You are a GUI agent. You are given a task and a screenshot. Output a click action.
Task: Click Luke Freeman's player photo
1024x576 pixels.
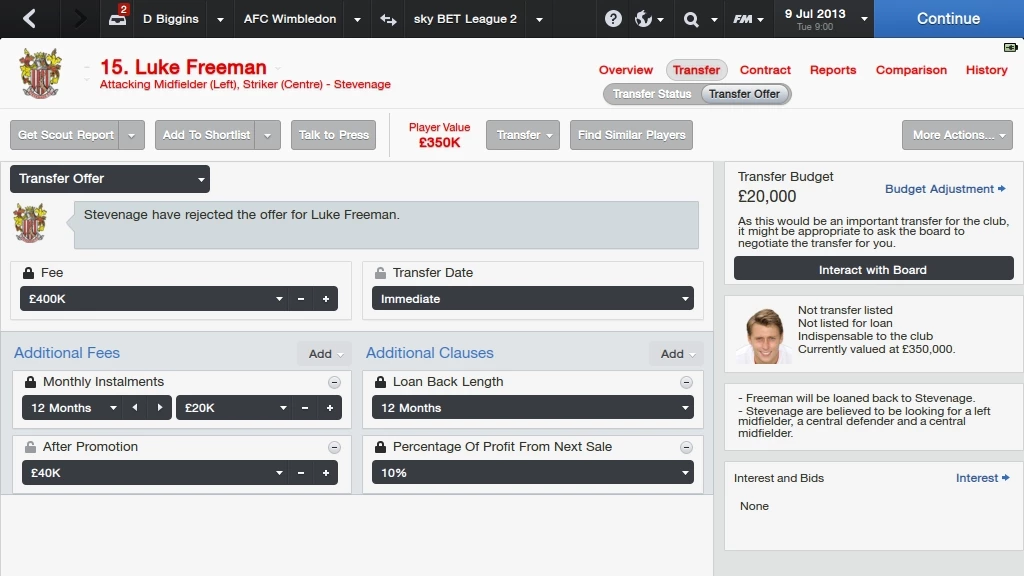pyautogui.click(x=763, y=334)
